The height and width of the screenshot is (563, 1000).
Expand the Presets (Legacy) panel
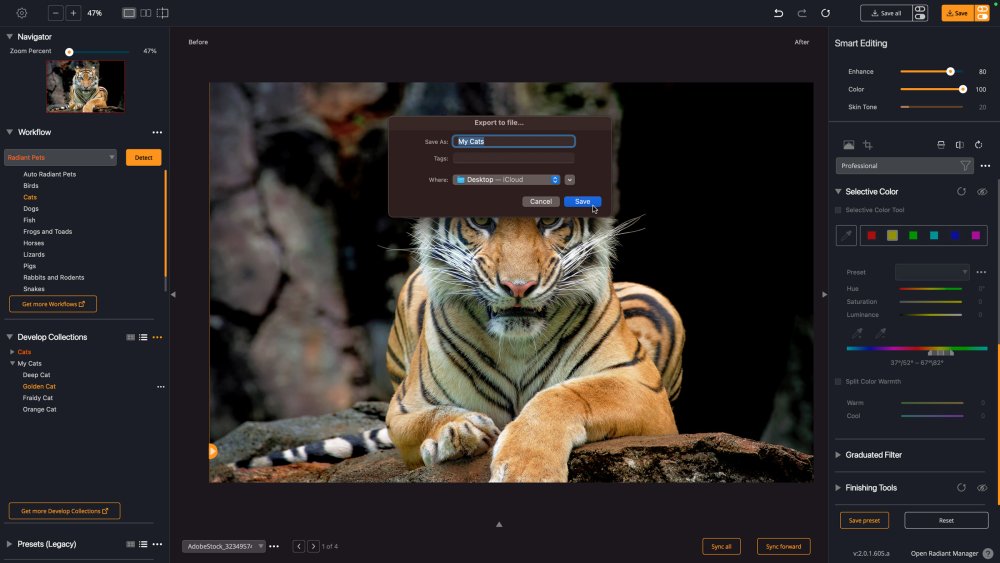pos(10,544)
